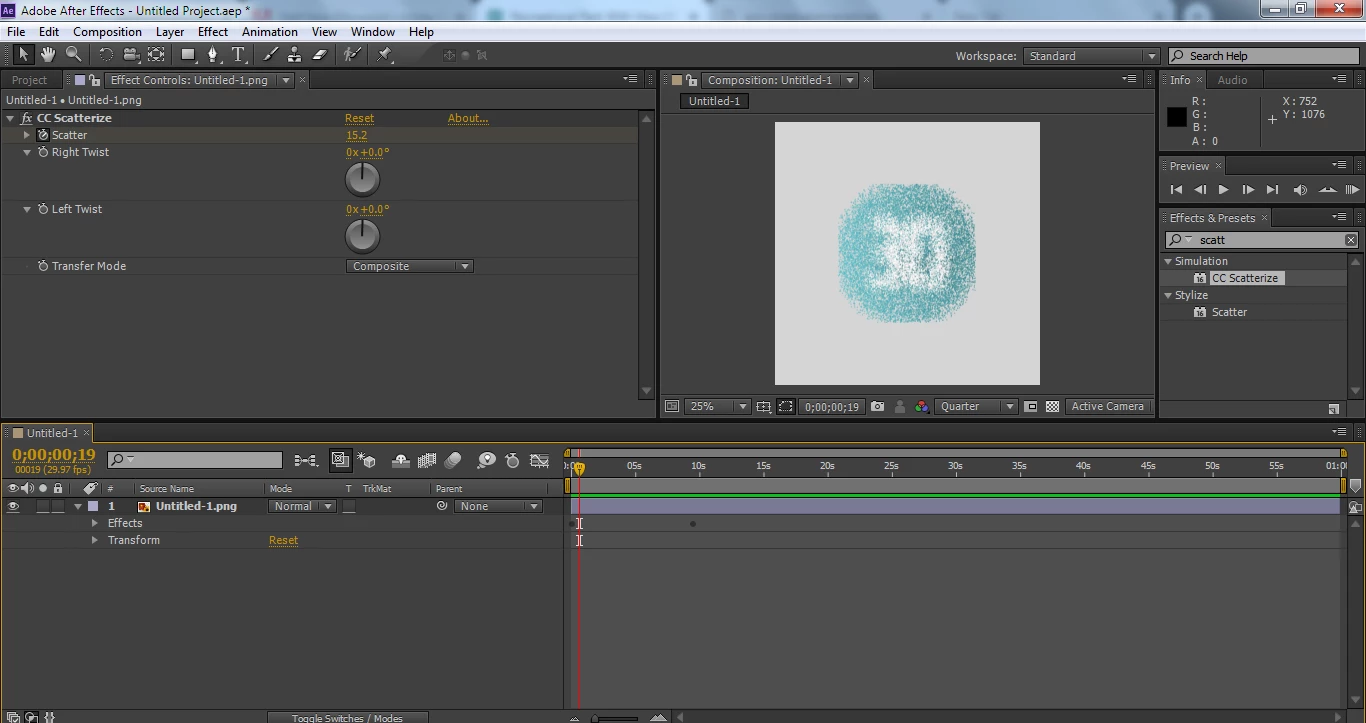Click the Left Twist angle dial

[x=362, y=236]
